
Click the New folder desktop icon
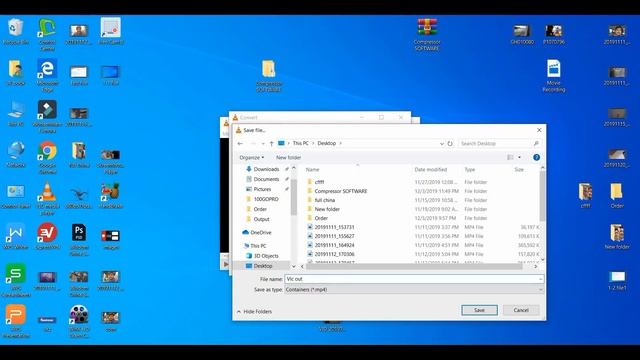pos(617,237)
